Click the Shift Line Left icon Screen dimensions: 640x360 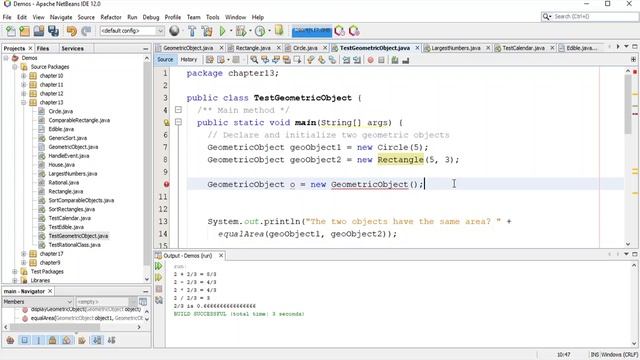[x=346, y=60]
